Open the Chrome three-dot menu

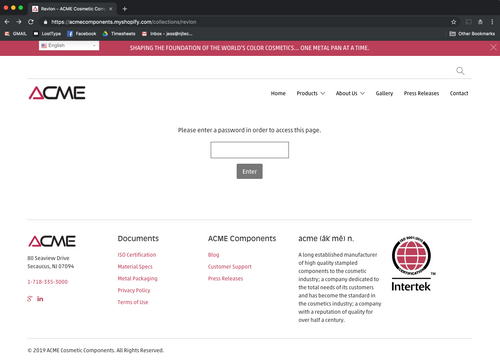pyautogui.click(x=492, y=22)
